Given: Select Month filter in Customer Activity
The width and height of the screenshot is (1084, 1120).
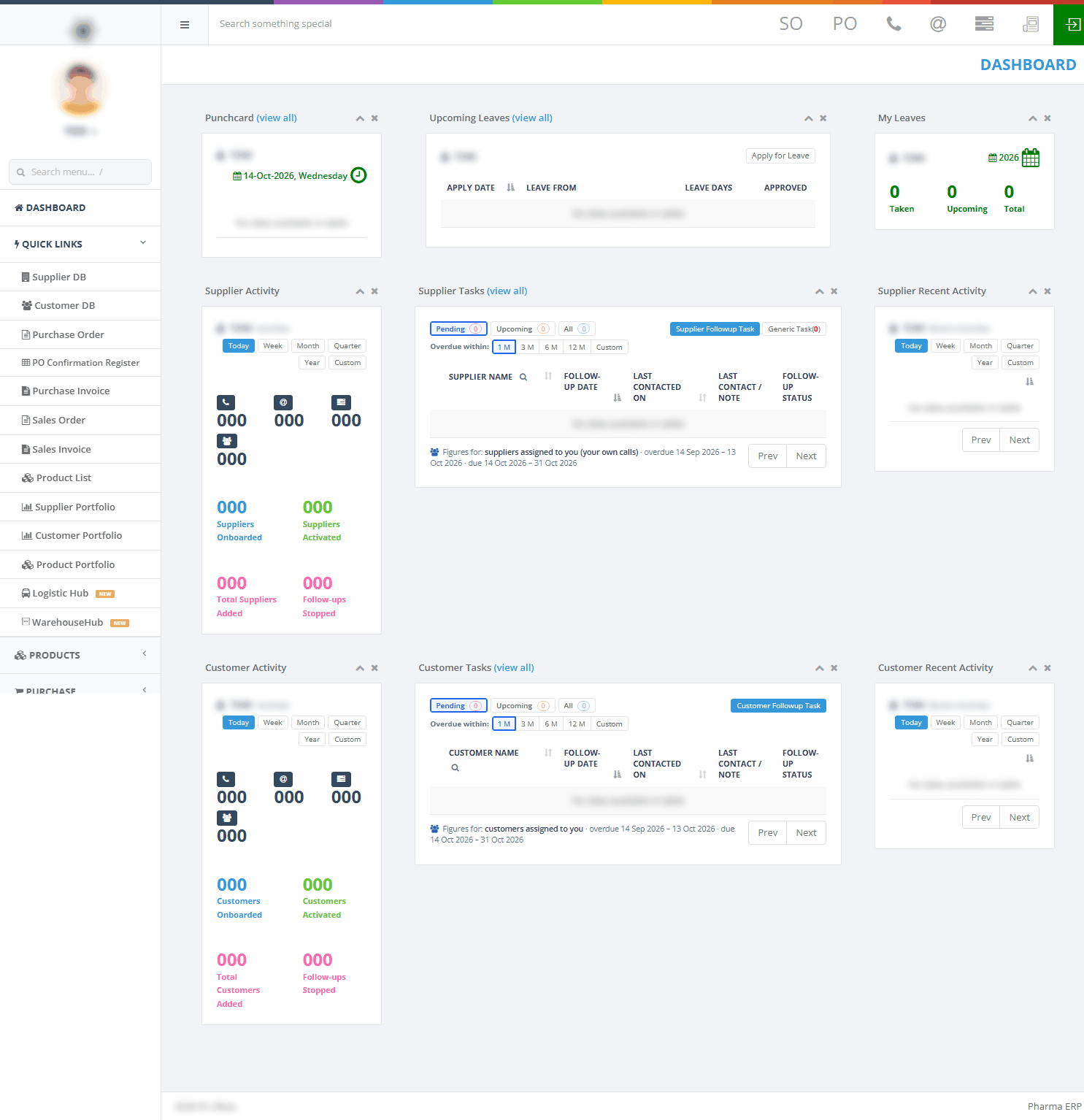Looking at the screenshot, I should point(308,723).
